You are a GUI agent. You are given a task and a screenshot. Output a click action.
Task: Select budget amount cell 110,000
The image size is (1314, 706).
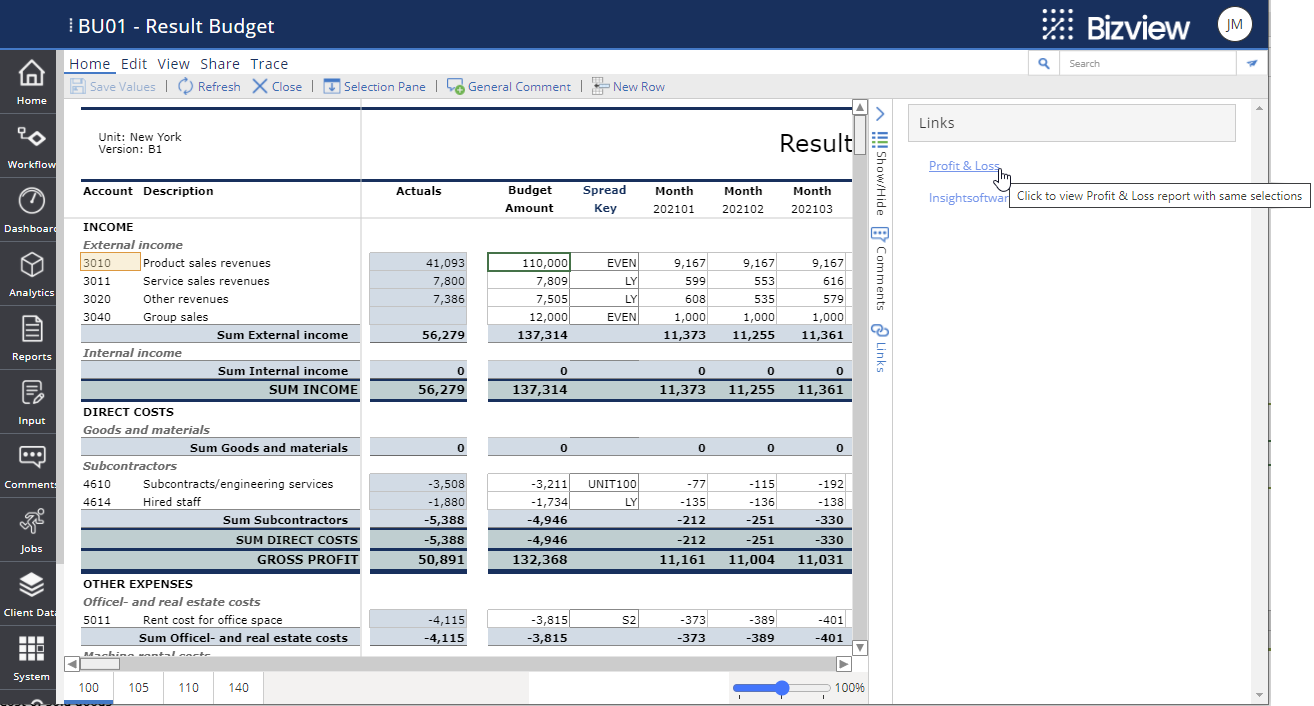[529, 263]
